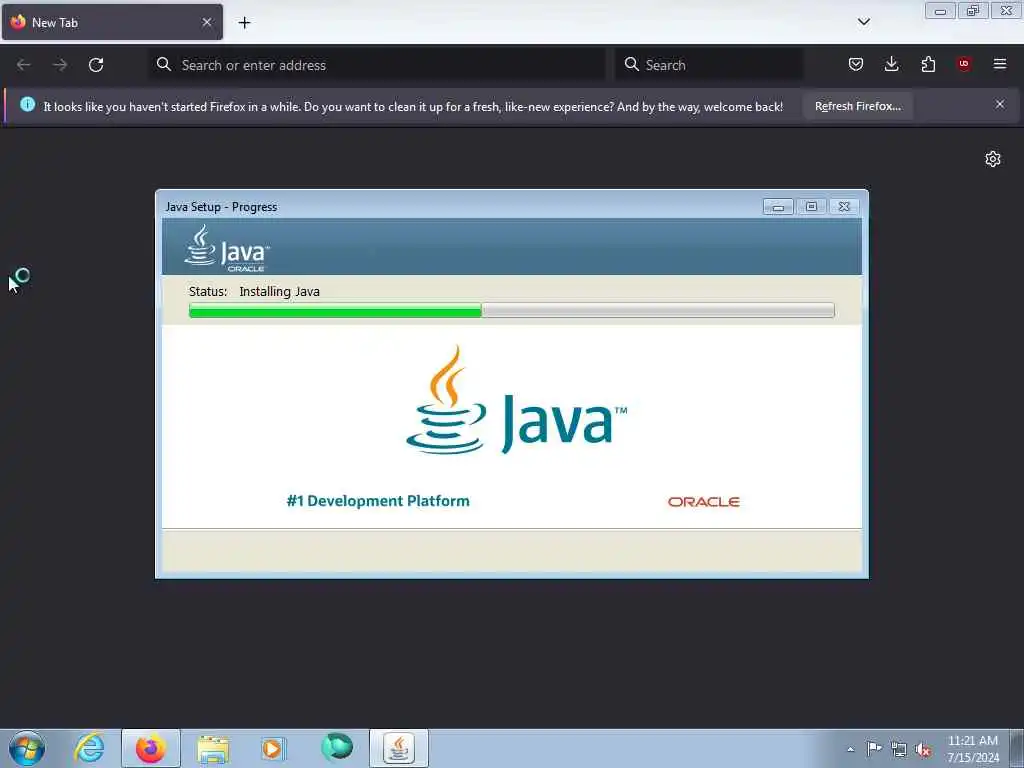Click the large Java logo image

[x=516, y=400]
